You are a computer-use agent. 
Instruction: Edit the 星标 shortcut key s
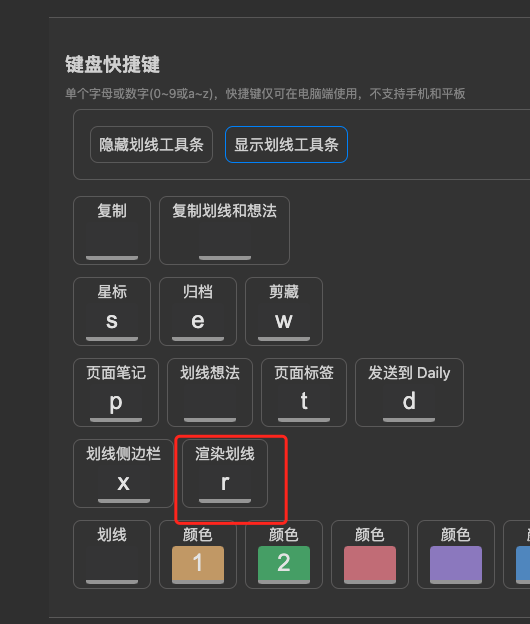[x=112, y=323]
